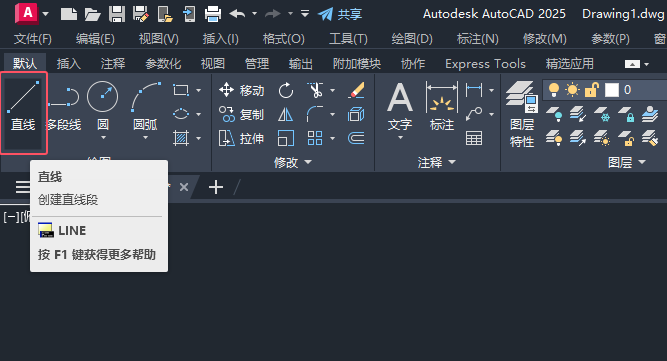Click the New drawing icon in toolbar
This screenshot has height=361, width=667.
pyautogui.click(x=69, y=14)
